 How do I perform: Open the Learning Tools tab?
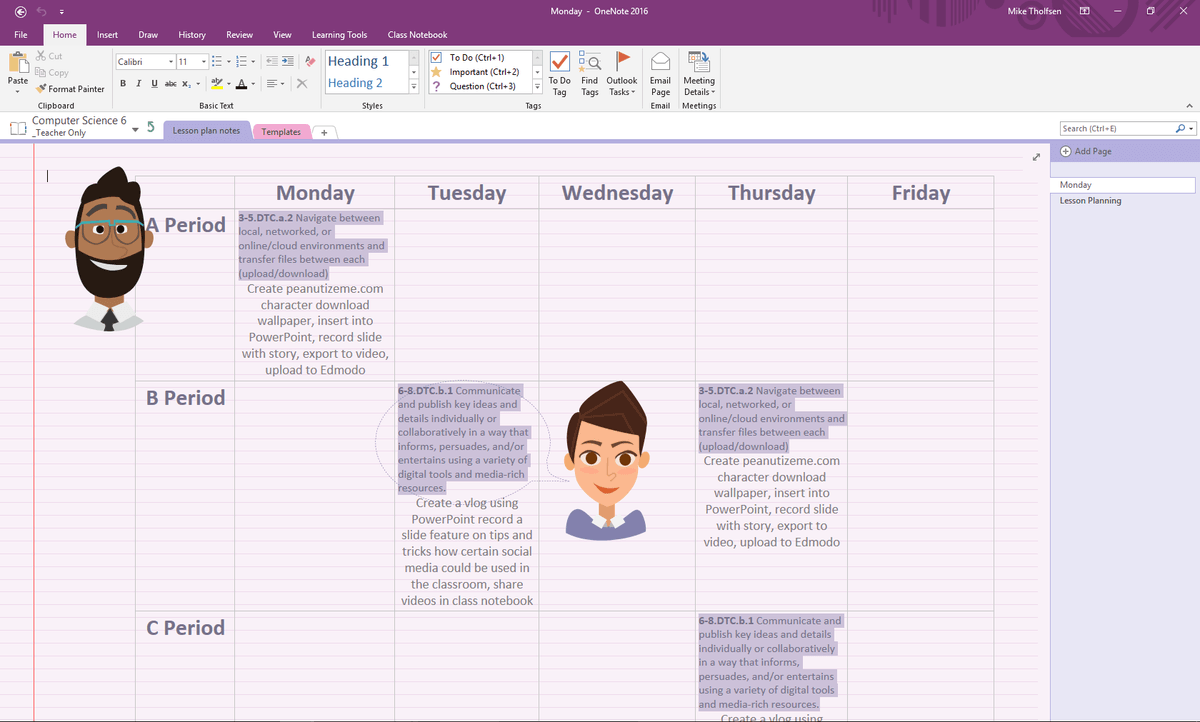pyautogui.click(x=339, y=35)
